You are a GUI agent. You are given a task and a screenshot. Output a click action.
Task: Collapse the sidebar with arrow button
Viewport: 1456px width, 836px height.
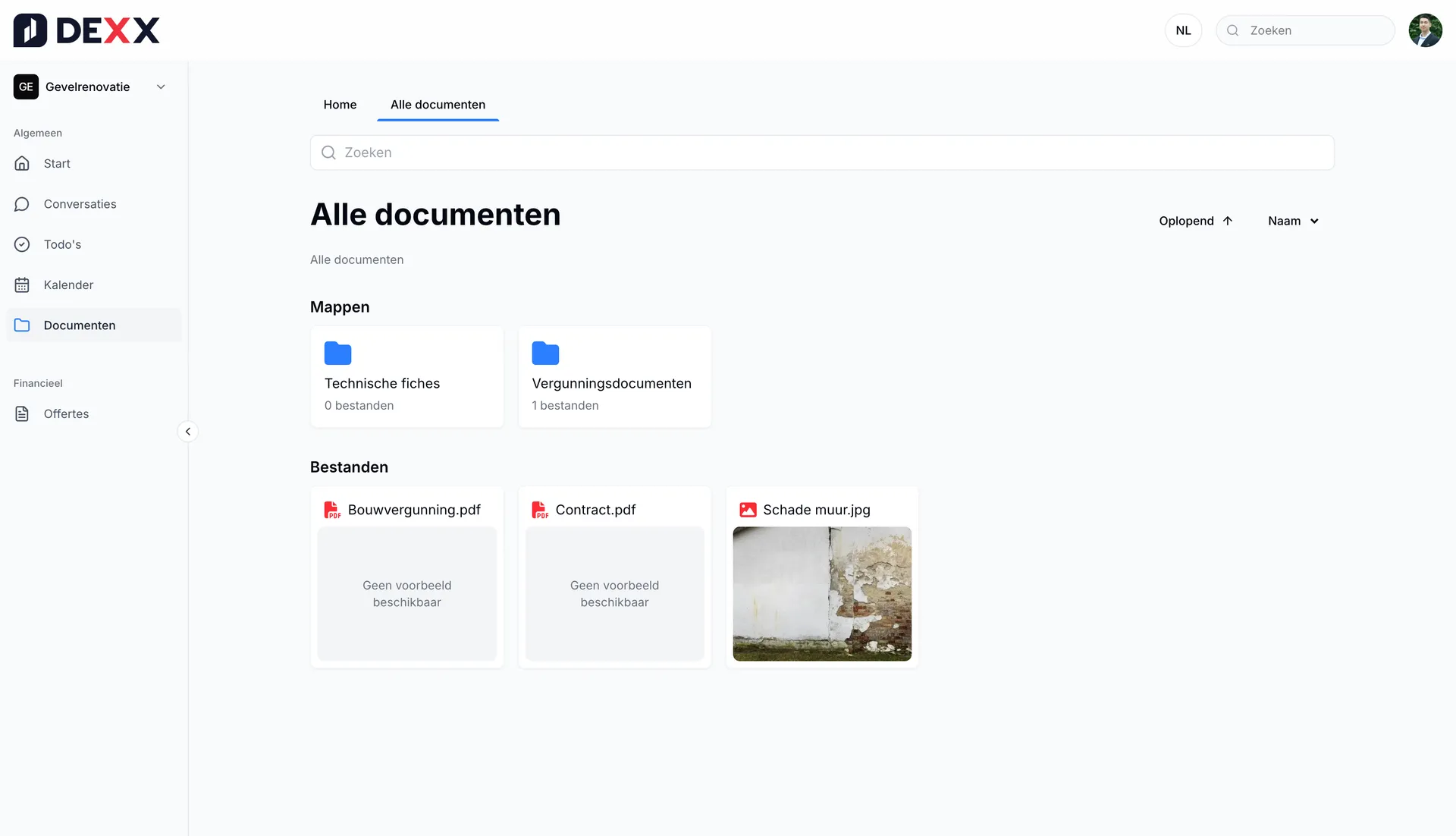point(187,432)
